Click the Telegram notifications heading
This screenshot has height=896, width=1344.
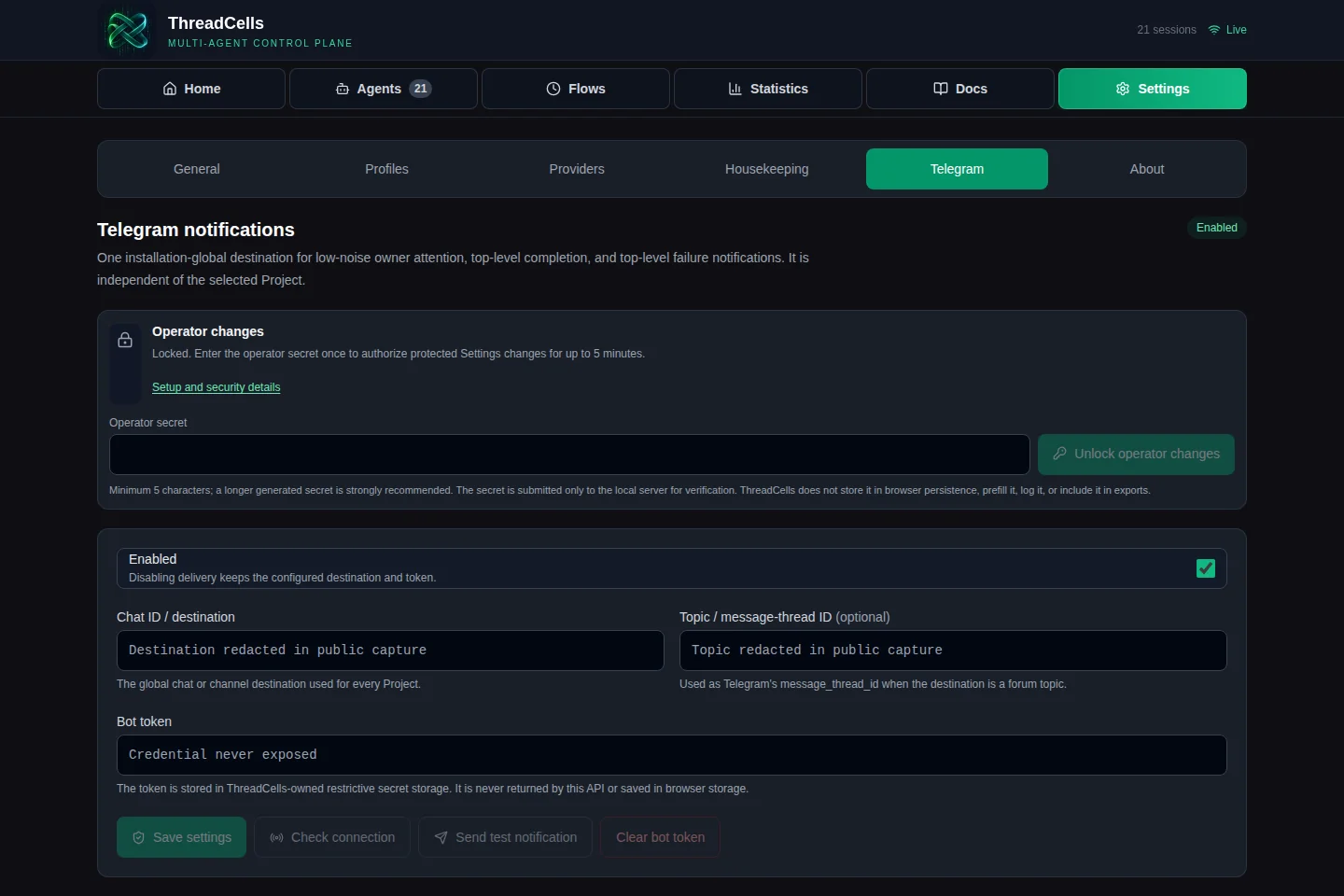coord(196,230)
